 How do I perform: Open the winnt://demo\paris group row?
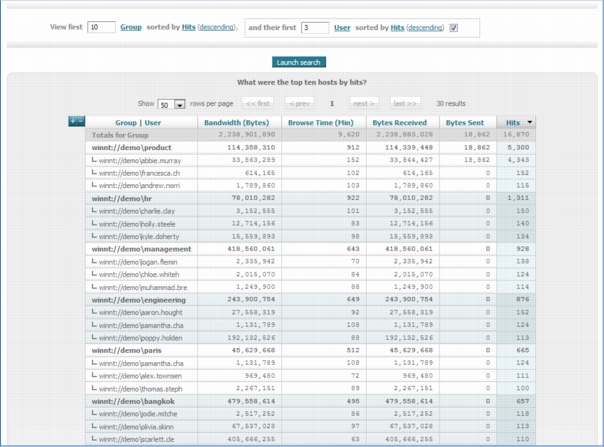click(x=310, y=350)
